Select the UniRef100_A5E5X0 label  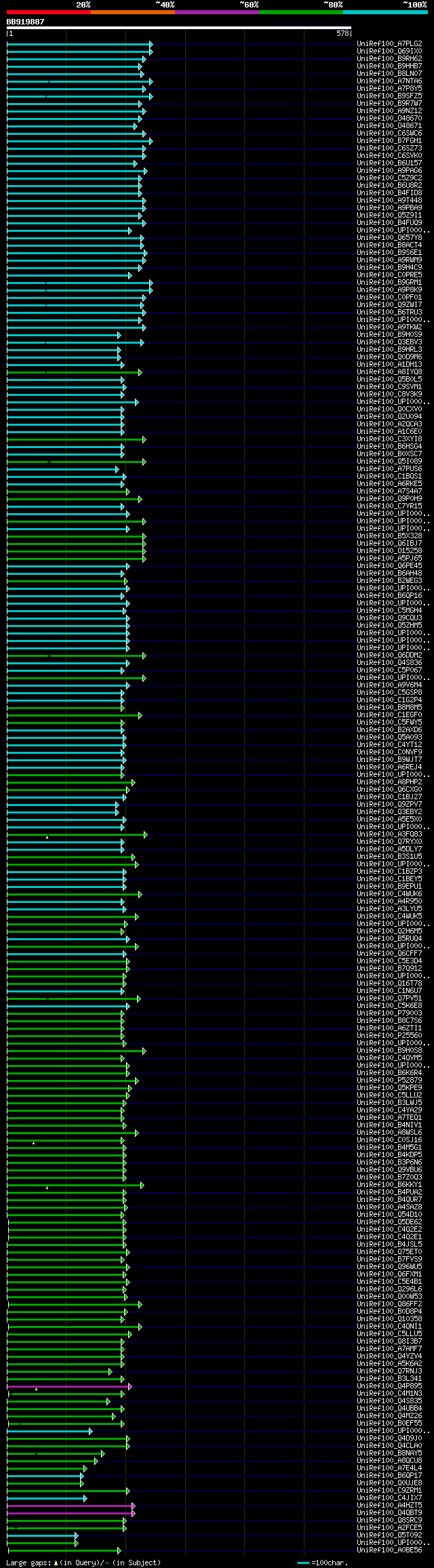[x=389, y=820]
